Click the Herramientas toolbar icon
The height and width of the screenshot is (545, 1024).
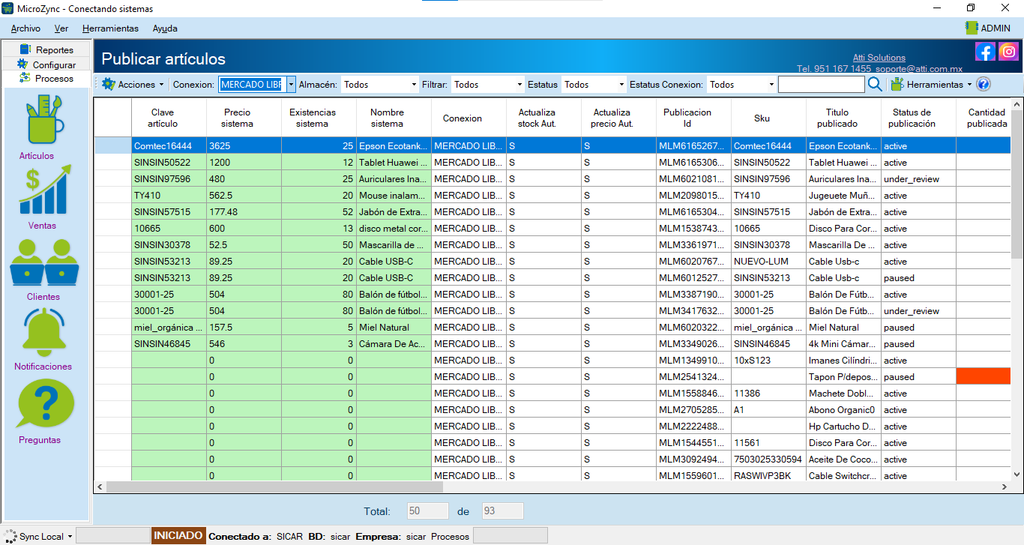click(897, 84)
